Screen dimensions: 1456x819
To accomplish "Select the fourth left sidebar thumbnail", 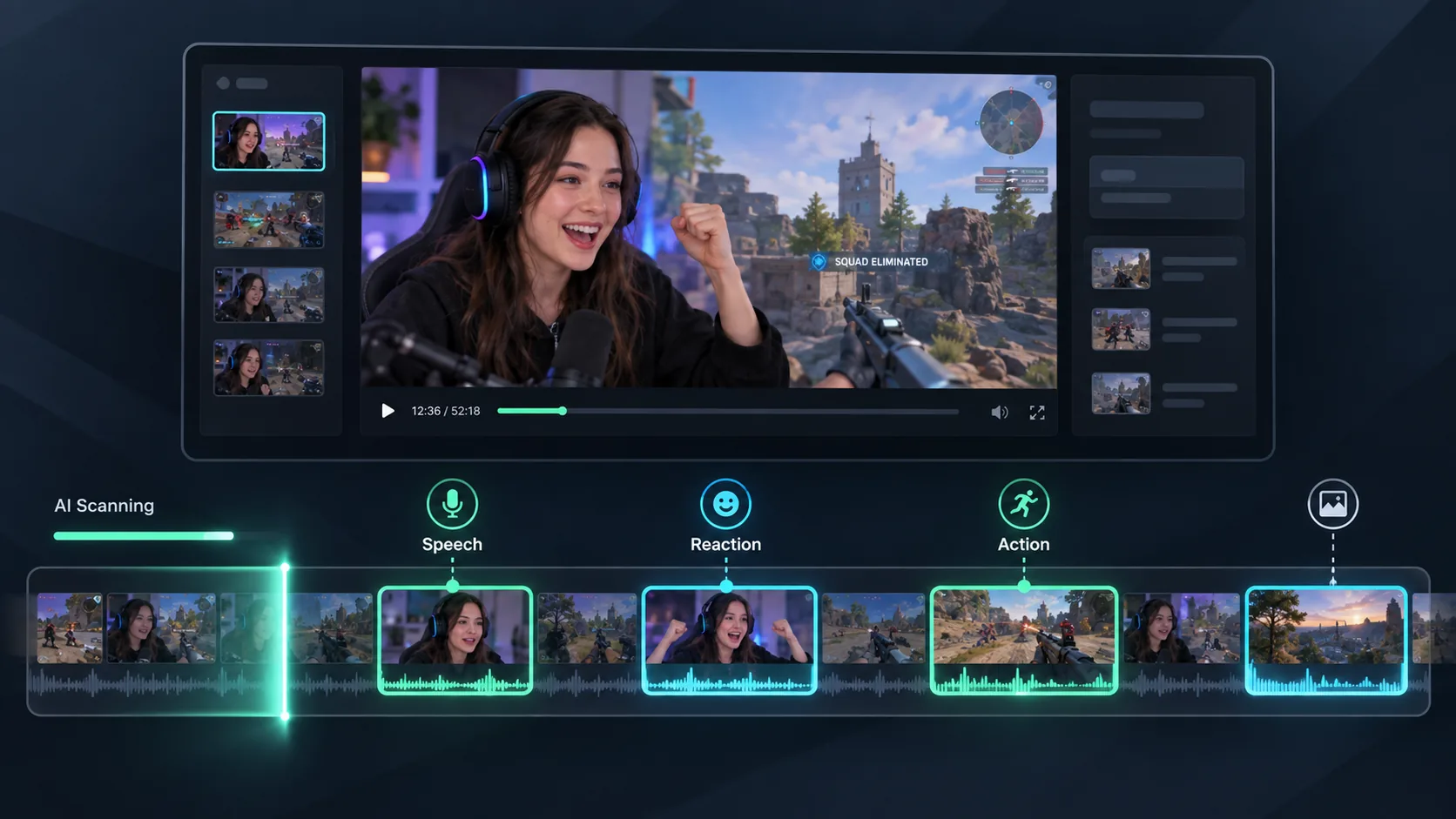I will pos(268,368).
